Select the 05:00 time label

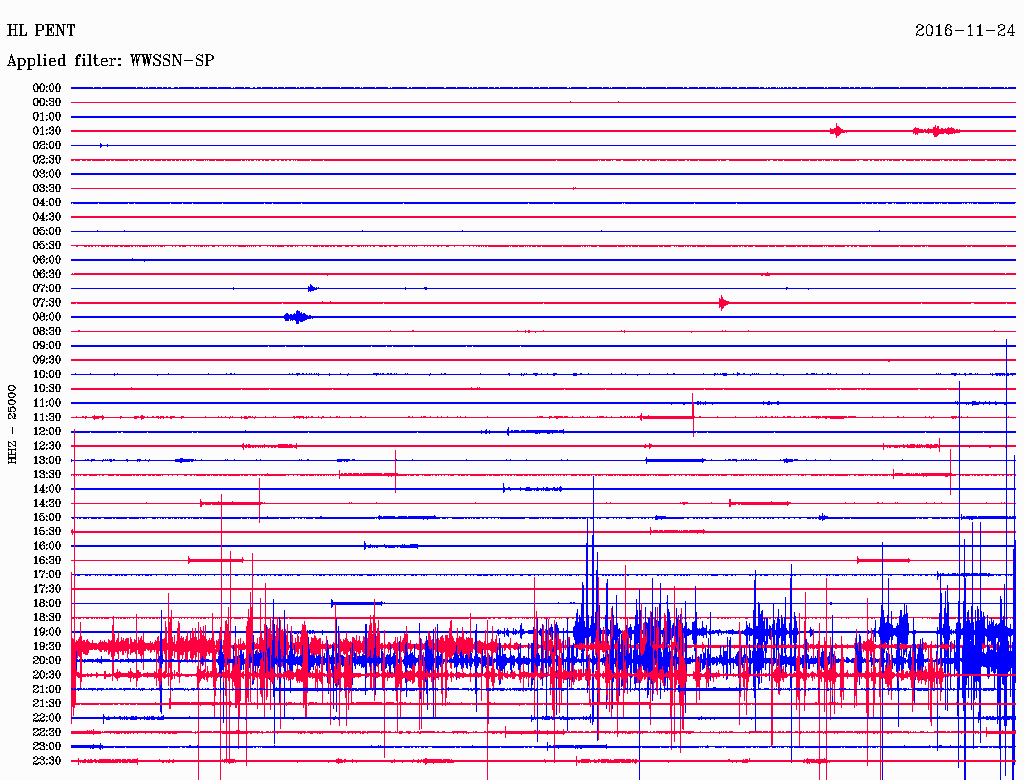[47, 231]
